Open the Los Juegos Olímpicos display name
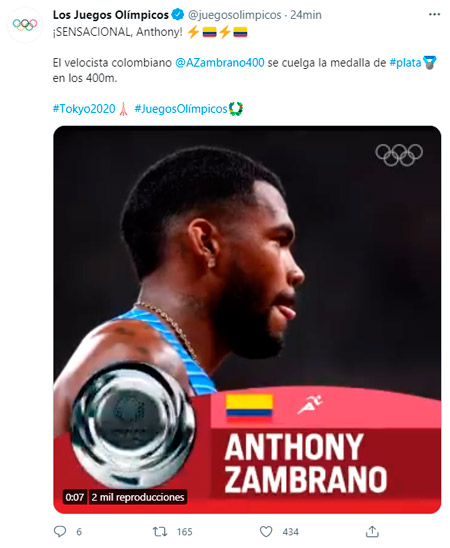 (x=111, y=15)
